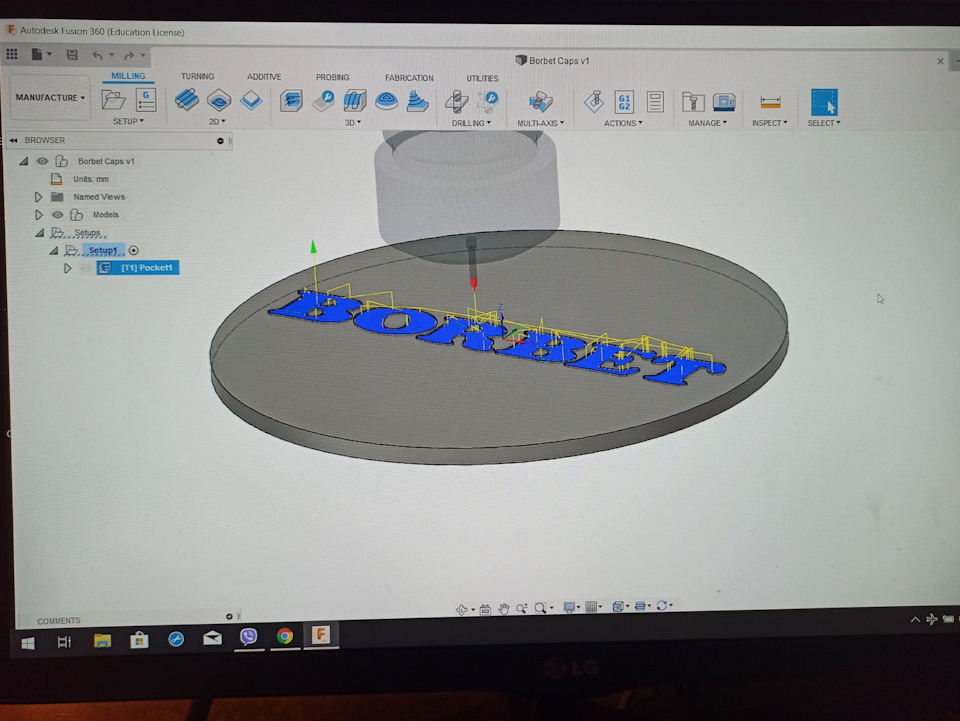Click the Post Process G1 G2 icon
The image size is (960, 721).
pos(624,102)
